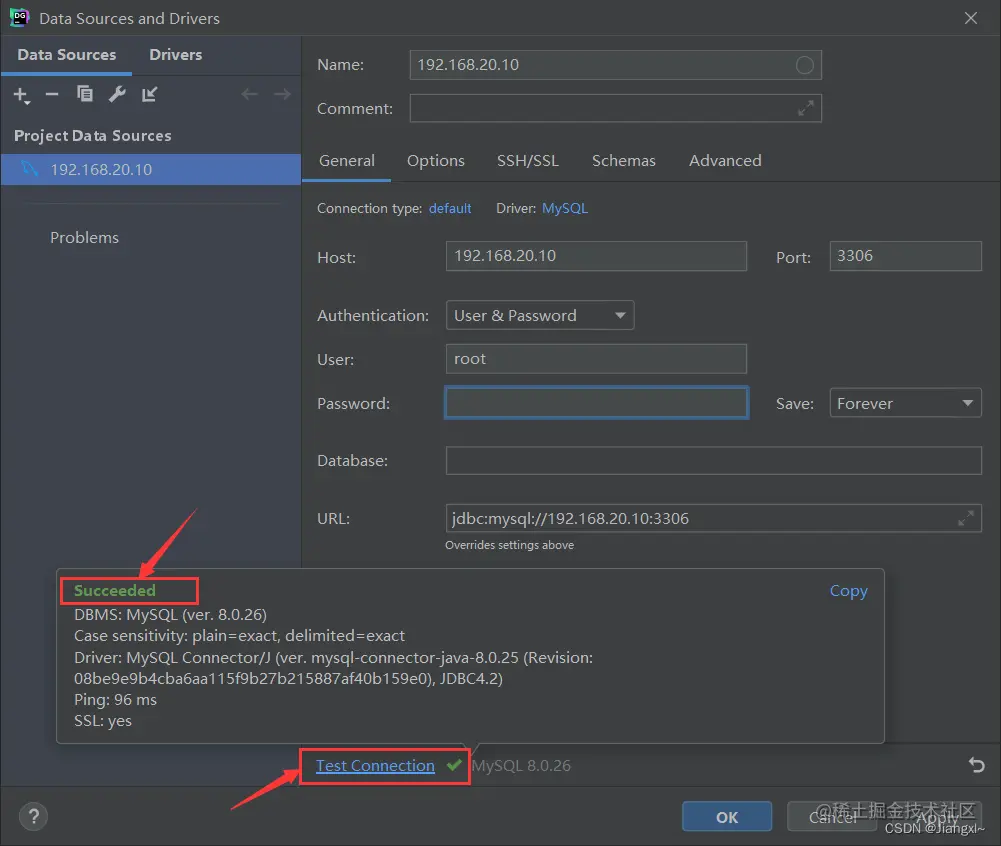This screenshot has width=1001, height=846.
Task: Click the Succeeded status text
Action: 115,591
